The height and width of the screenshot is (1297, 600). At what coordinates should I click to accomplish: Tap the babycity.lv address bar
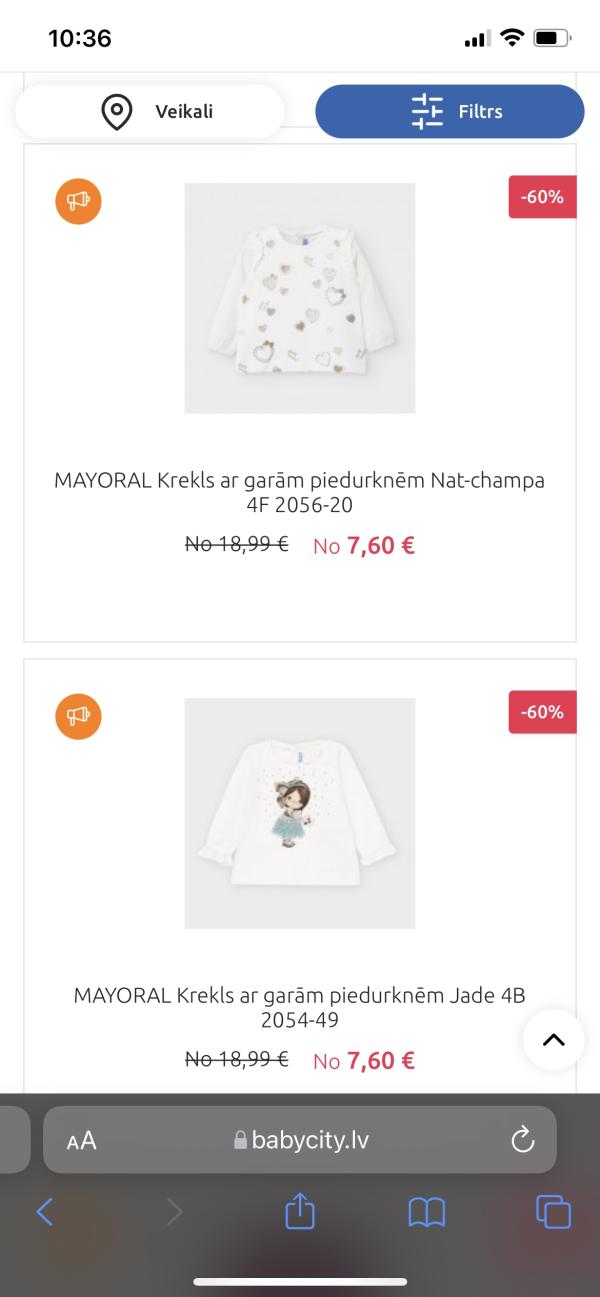pyautogui.click(x=300, y=1140)
